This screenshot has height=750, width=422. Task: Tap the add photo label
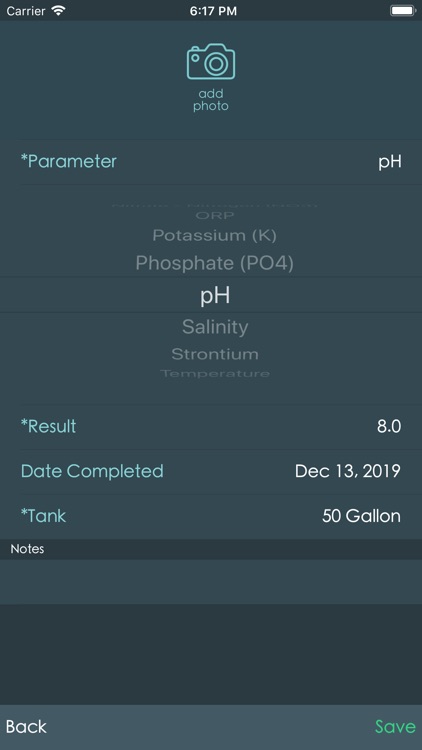click(211, 100)
